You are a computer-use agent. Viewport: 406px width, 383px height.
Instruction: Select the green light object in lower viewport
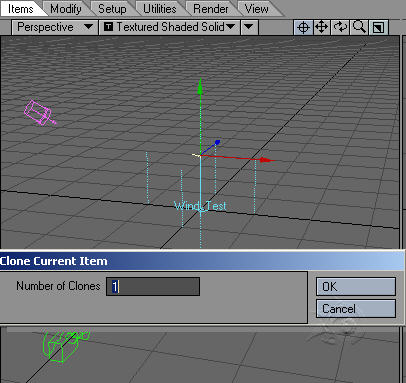66,346
